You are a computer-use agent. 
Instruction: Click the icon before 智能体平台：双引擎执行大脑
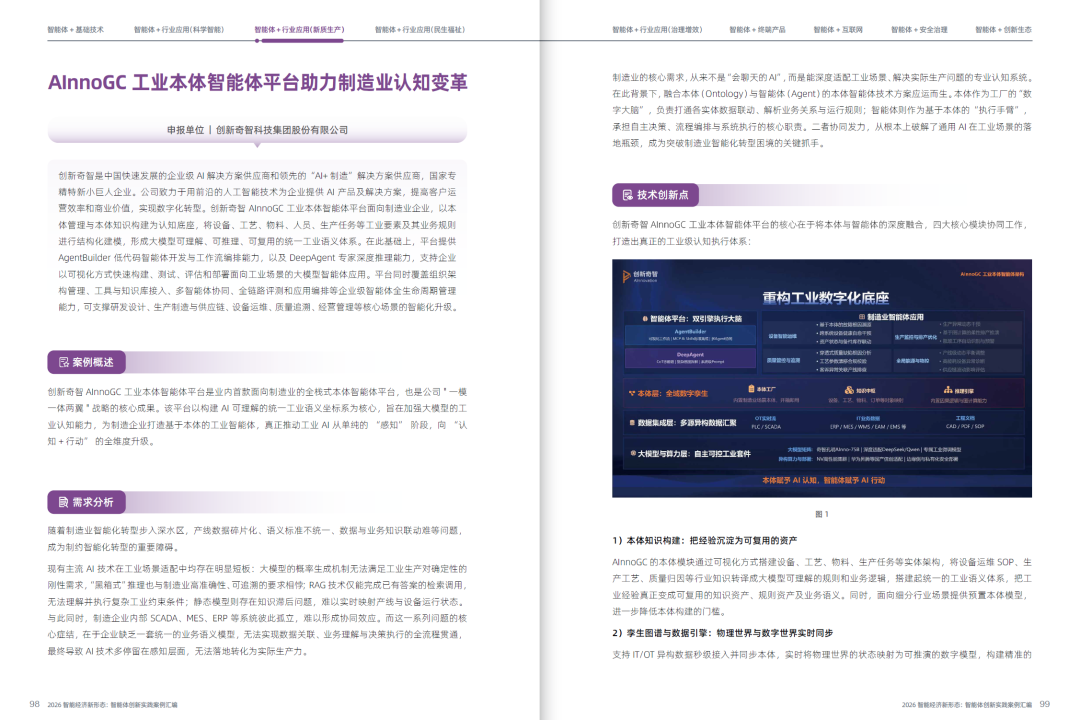pos(645,319)
